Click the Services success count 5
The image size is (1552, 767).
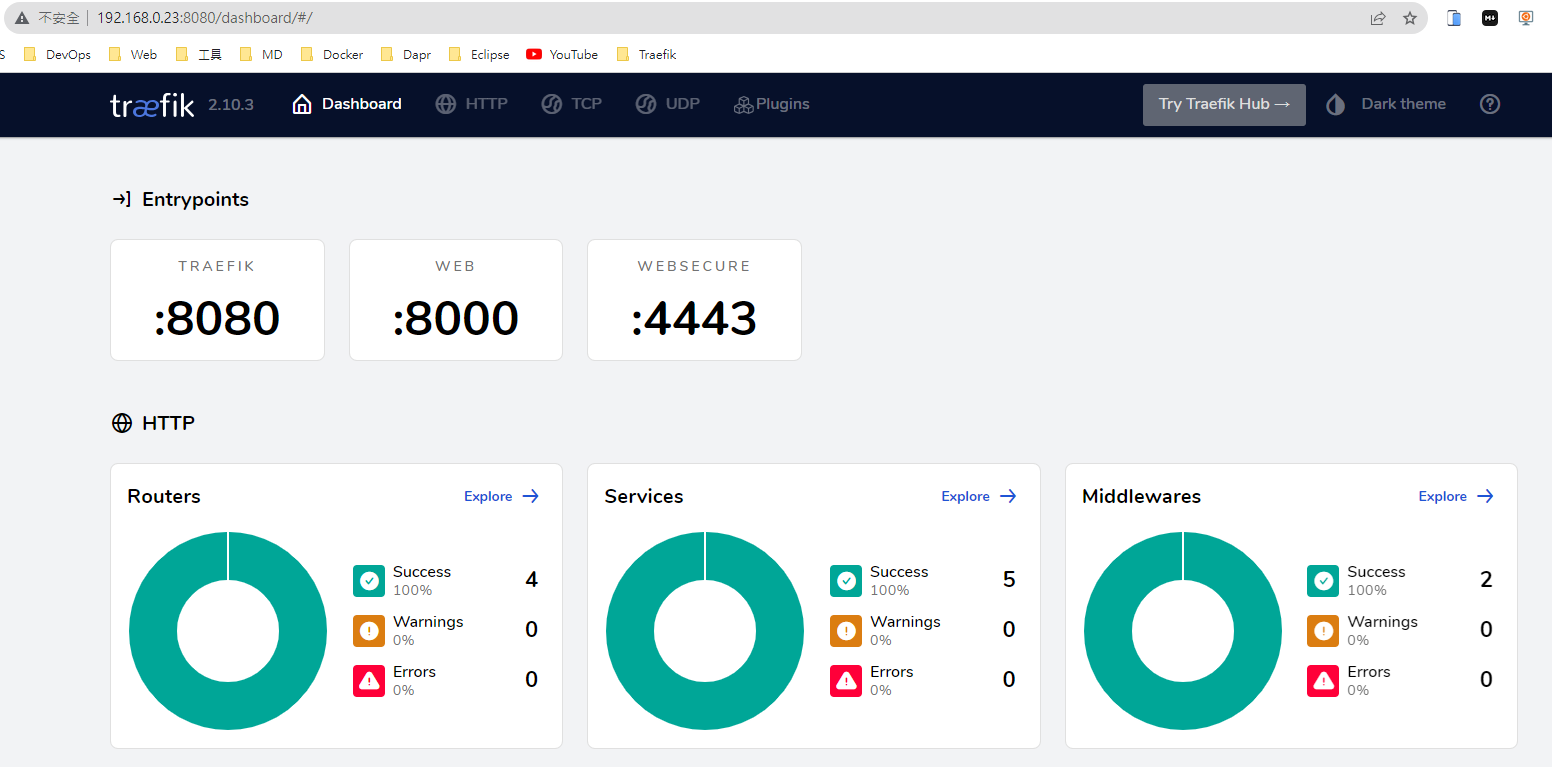(x=1009, y=580)
